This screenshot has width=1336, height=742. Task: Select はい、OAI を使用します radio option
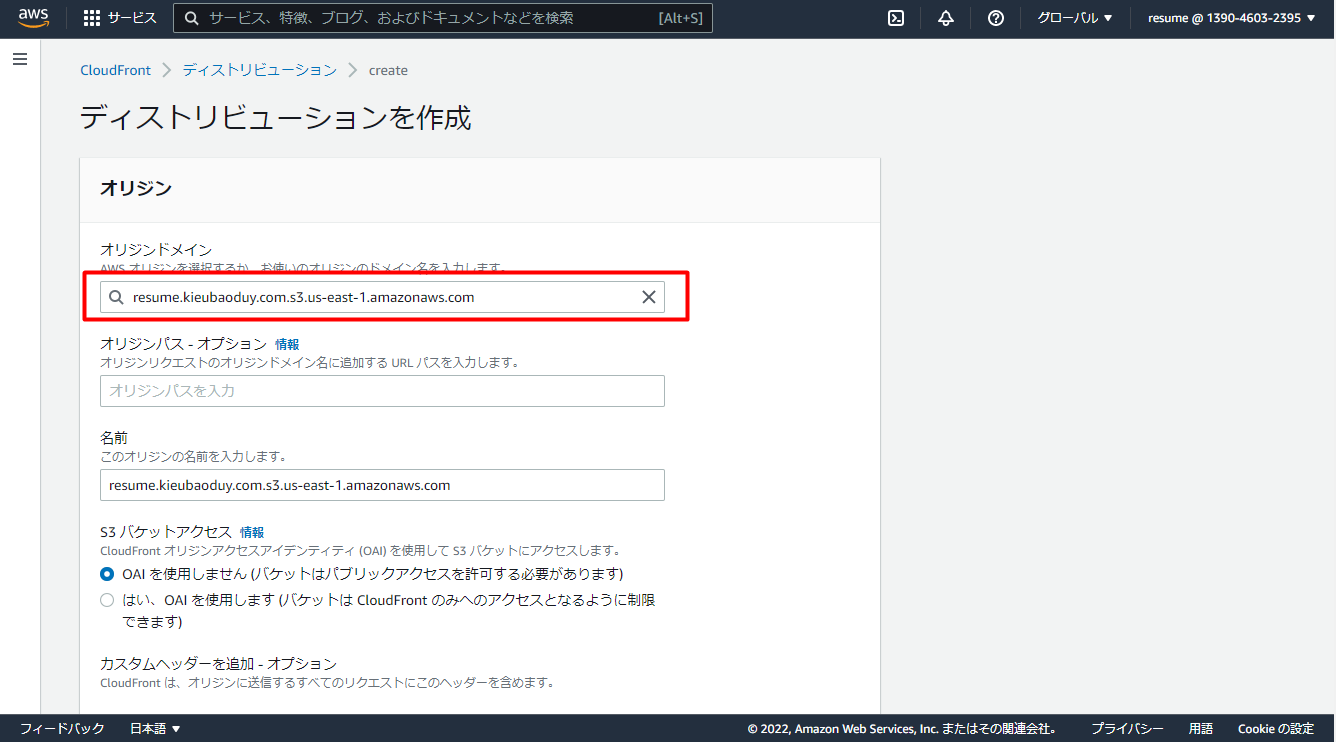point(107,600)
